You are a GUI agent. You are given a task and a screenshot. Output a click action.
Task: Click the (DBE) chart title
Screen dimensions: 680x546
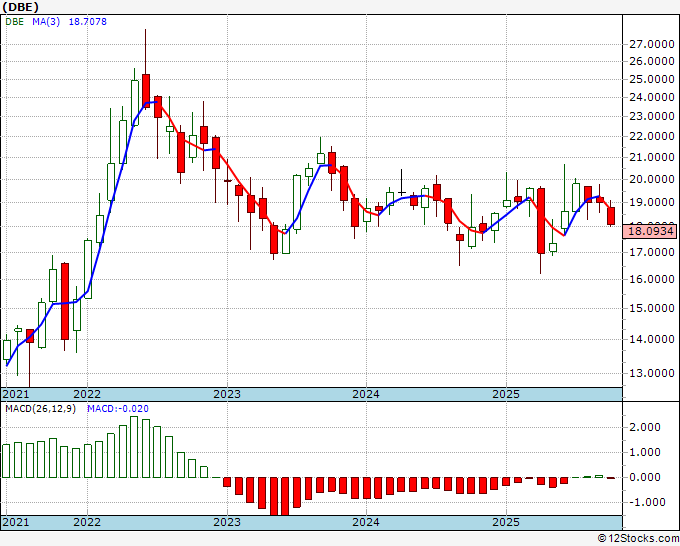click(21, 7)
